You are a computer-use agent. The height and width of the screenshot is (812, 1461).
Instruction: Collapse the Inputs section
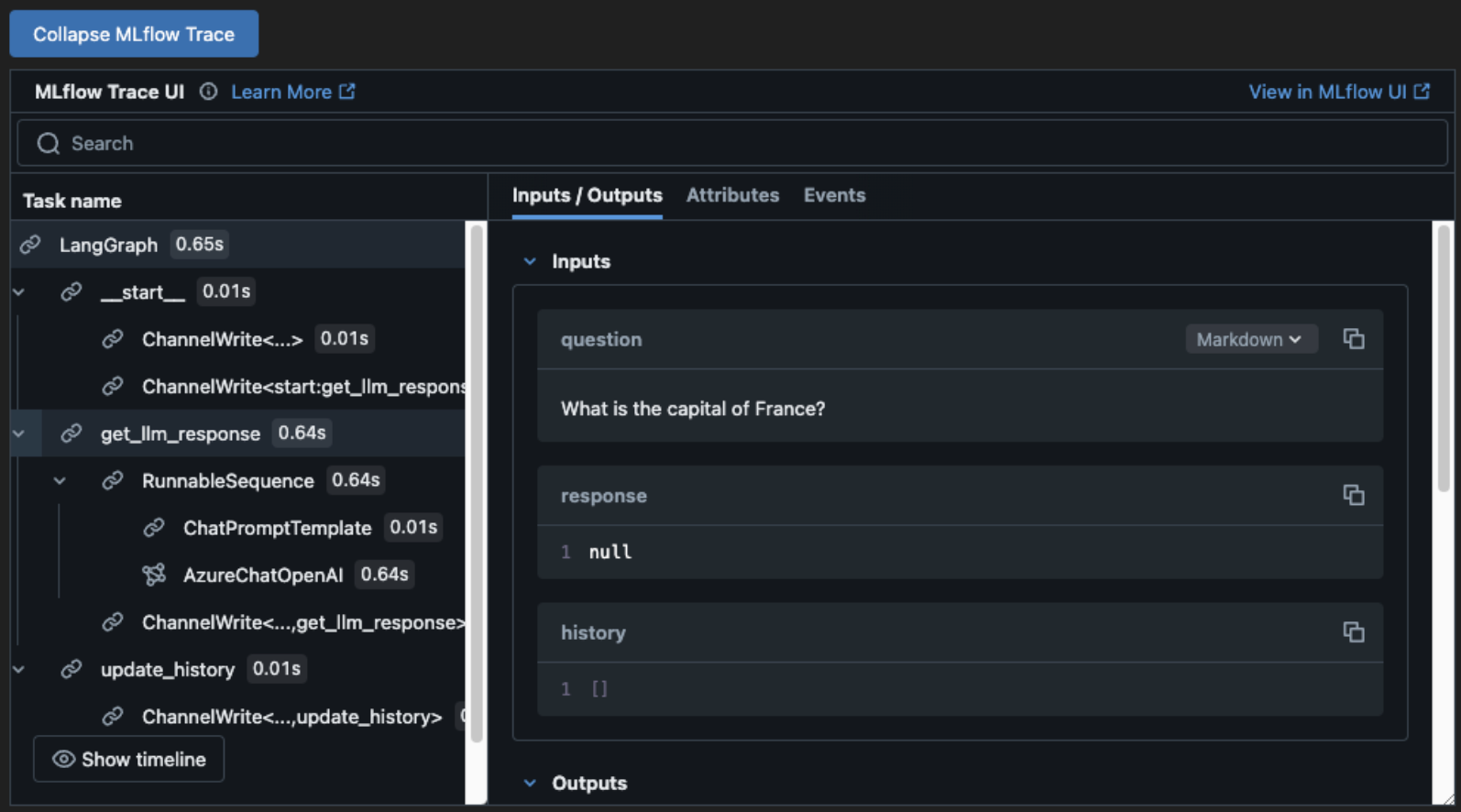[530, 262]
